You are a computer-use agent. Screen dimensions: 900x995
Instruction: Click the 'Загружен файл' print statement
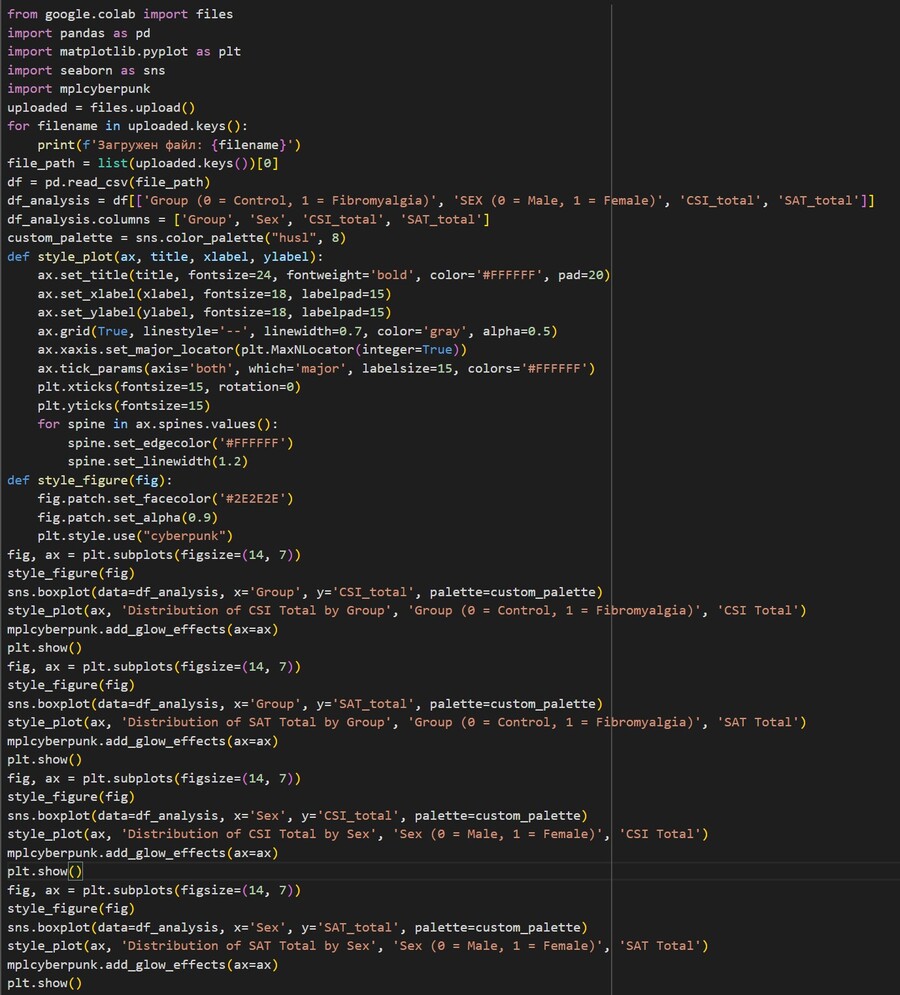[x=169, y=145]
